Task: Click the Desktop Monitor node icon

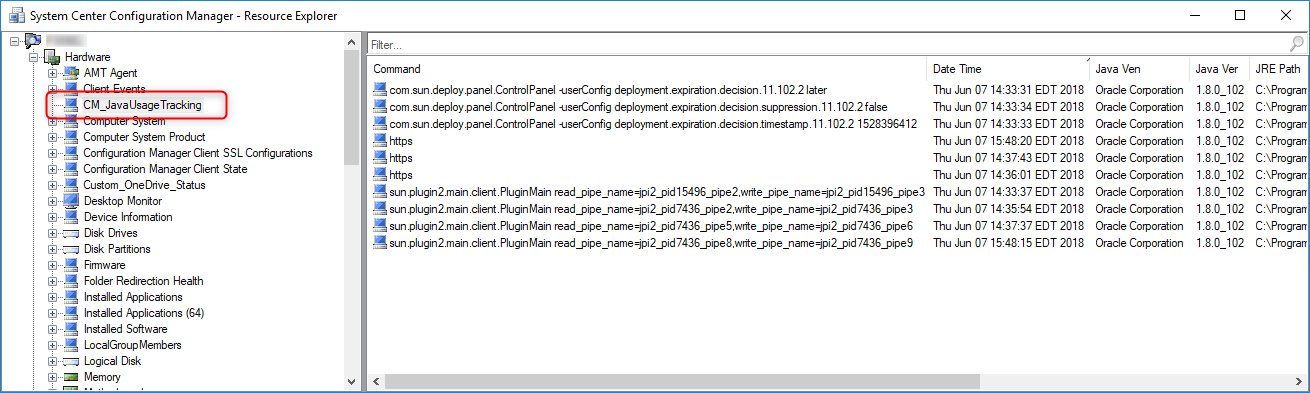Action: pyautogui.click(x=71, y=201)
